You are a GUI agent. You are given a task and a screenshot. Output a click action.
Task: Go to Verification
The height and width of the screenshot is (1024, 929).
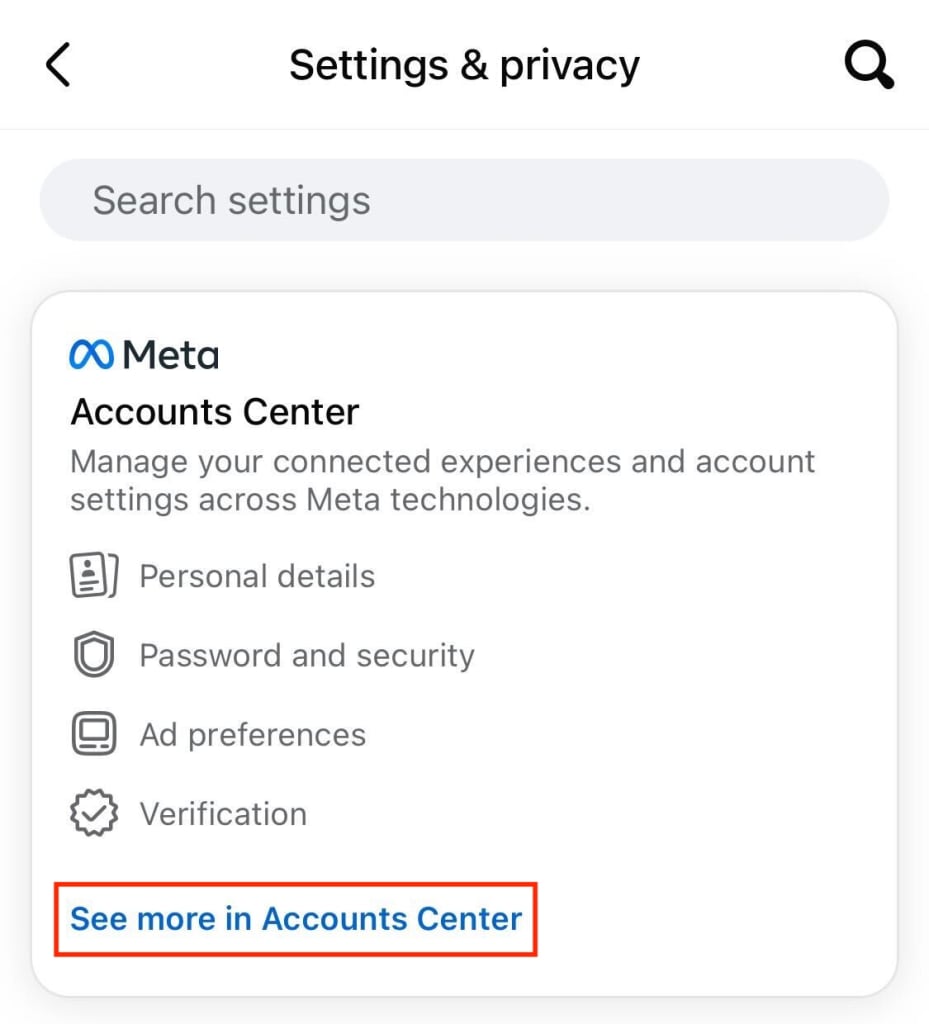coord(223,814)
